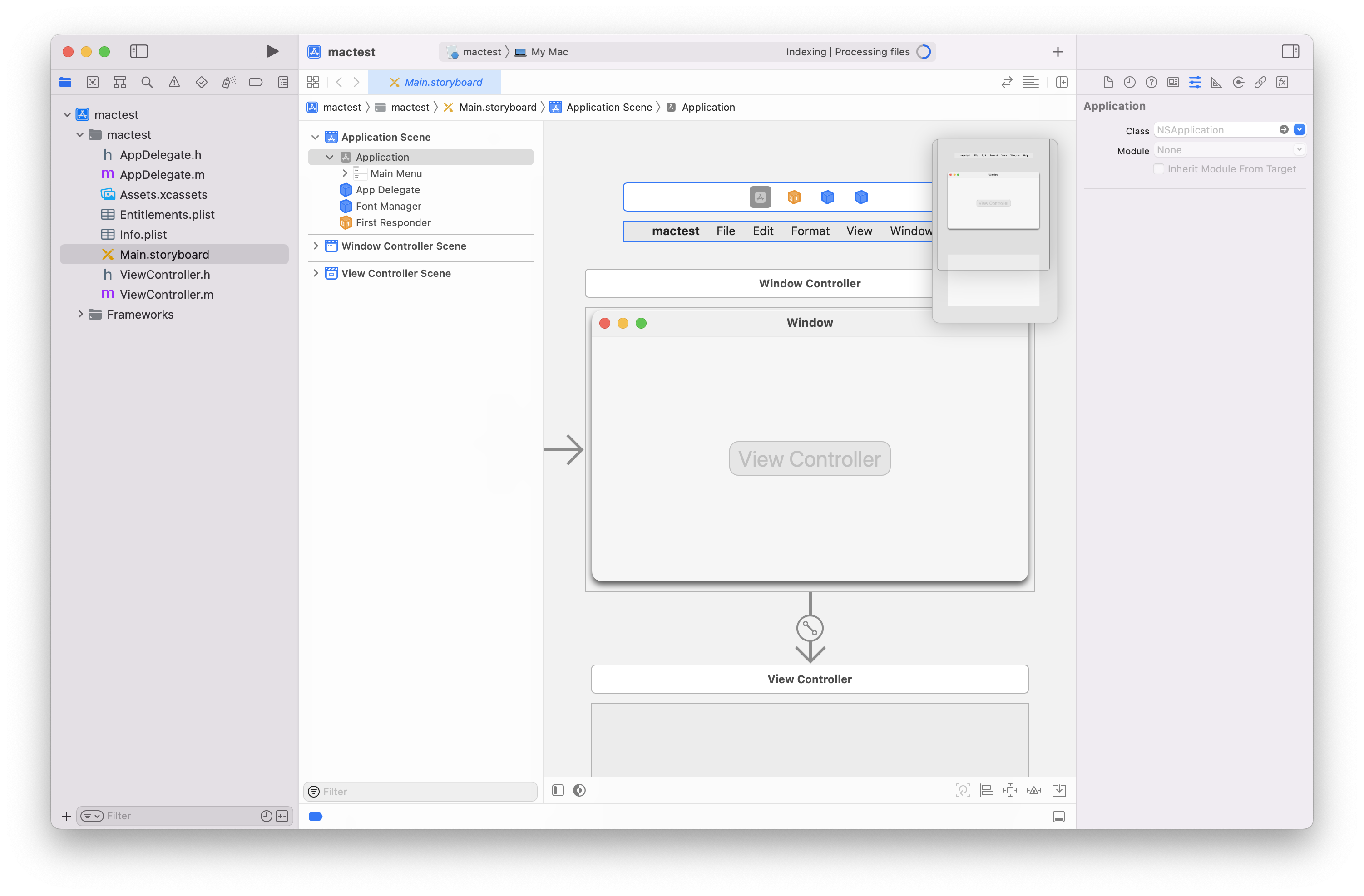The image size is (1364, 896).
Task: Collapse the mactest group folder
Action: tap(80, 135)
